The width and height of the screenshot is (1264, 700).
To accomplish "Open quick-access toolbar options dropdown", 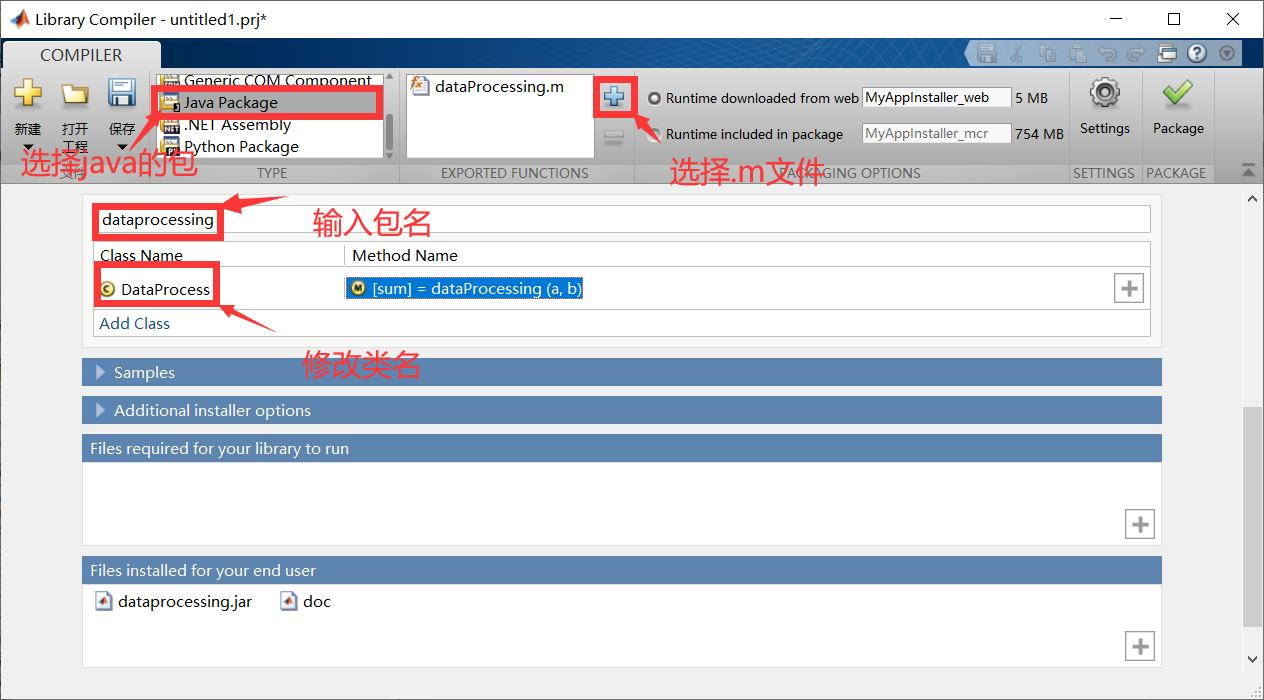I will point(1226,54).
